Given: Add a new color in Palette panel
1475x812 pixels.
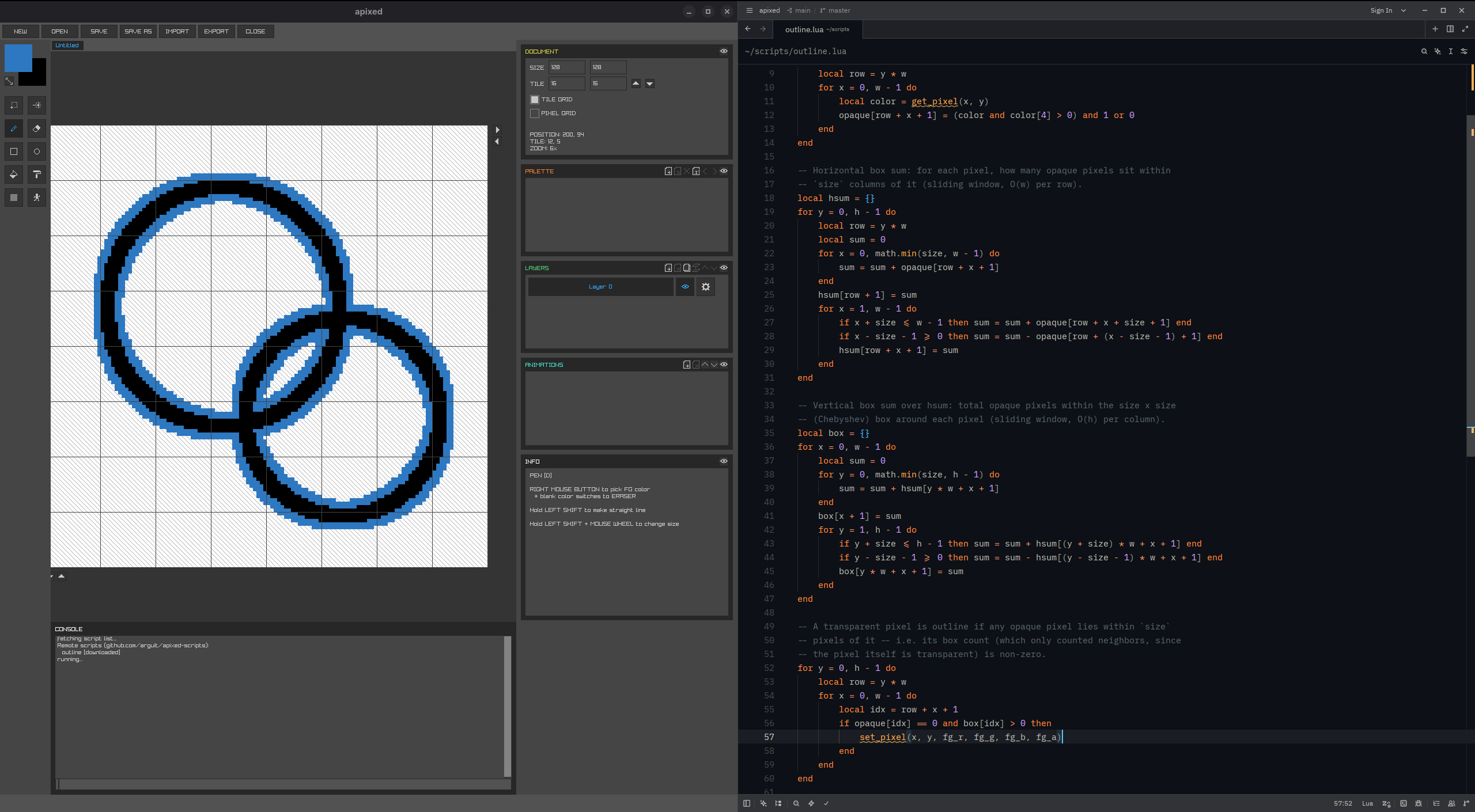Looking at the screenshot, I should coord(668,171).
